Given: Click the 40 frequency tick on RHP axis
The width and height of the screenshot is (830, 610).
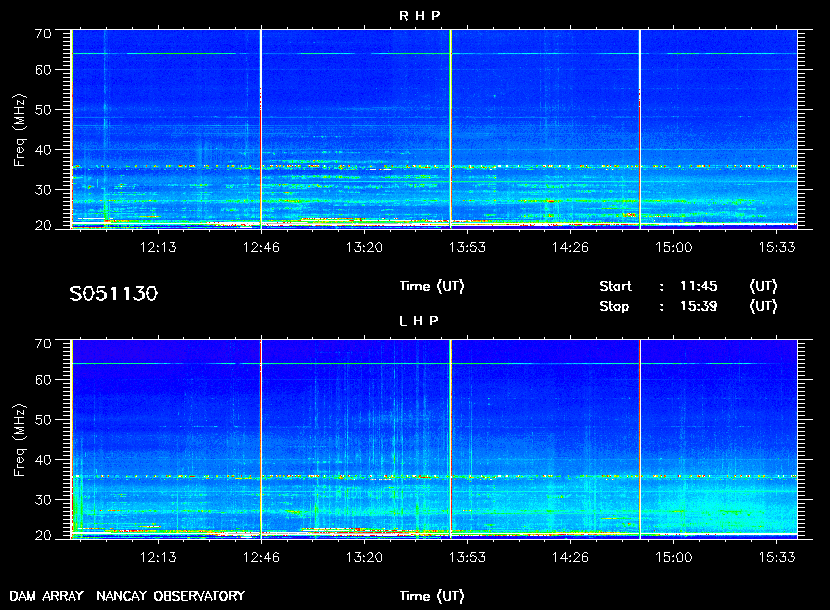Looking at the screenshot, I should tap(43, 150).
